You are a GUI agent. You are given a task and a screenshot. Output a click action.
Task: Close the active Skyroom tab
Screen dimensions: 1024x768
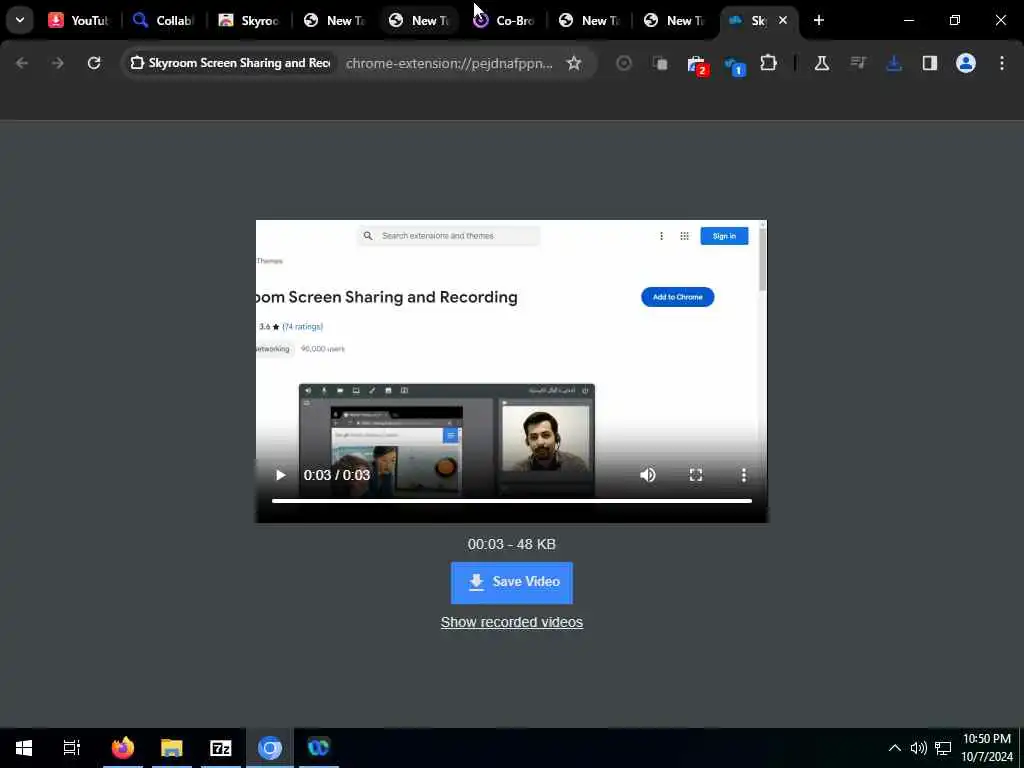(783, 20)
